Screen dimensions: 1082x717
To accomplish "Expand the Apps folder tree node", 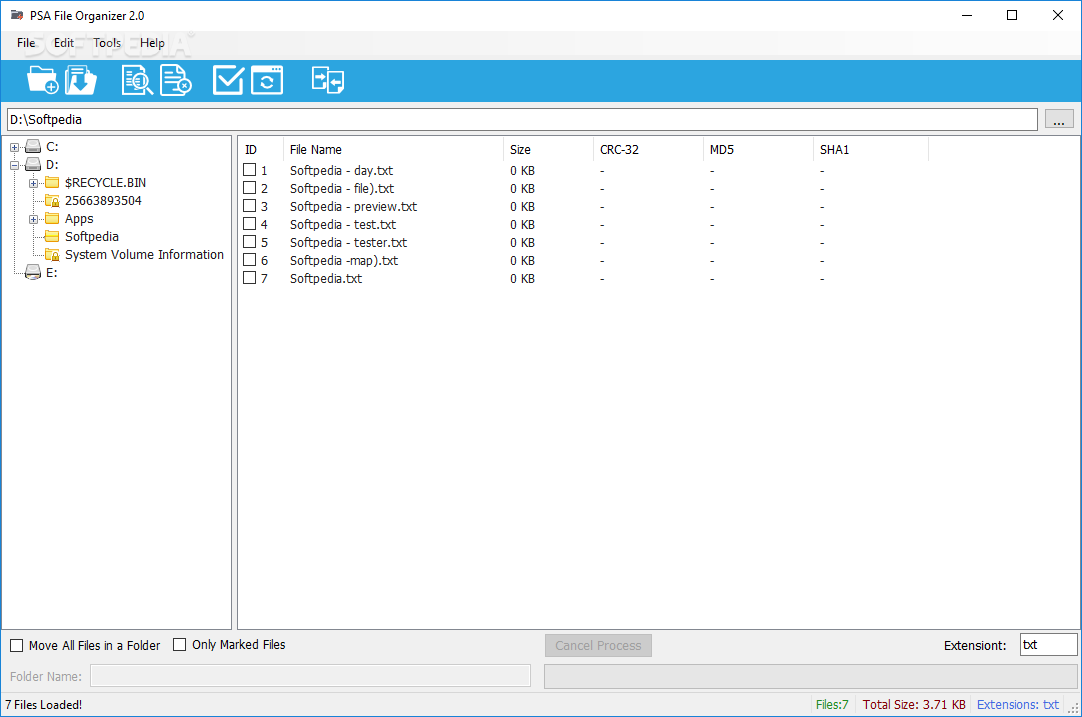I will 33,219.
